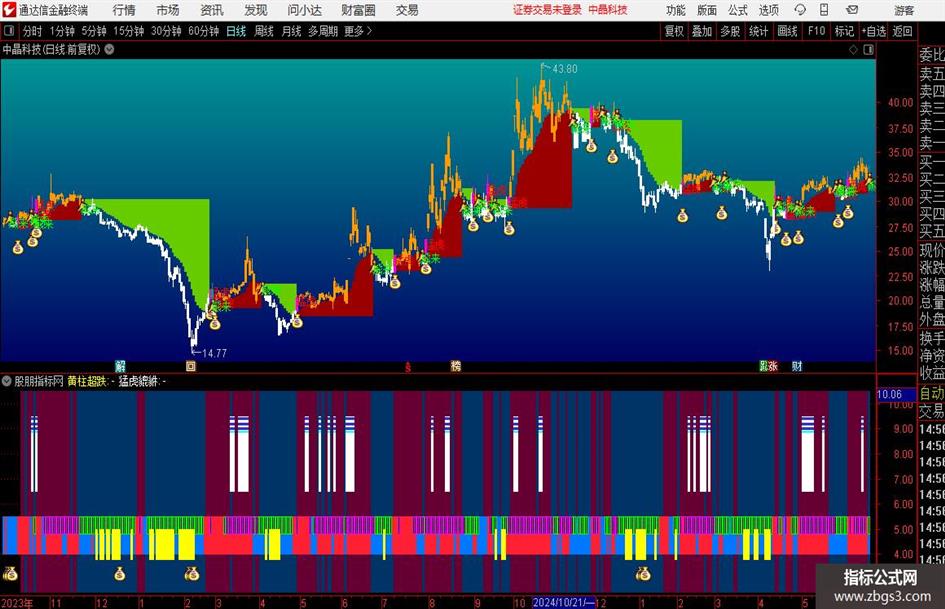Click the 通达信 red logo icon
Screen dimensions: 945x609
[x=8, y=10]
